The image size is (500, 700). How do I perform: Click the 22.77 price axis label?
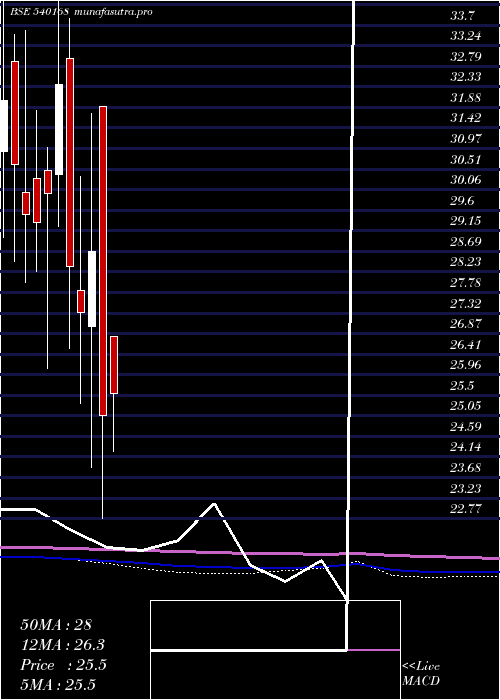pos(466,508)
